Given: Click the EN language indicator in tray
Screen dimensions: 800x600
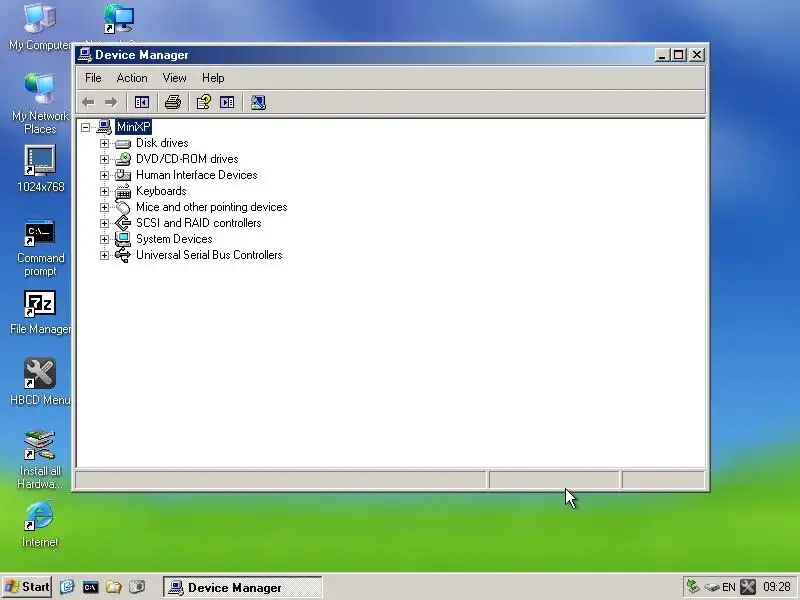Looking at the screenshot, I should pos(729,587).
